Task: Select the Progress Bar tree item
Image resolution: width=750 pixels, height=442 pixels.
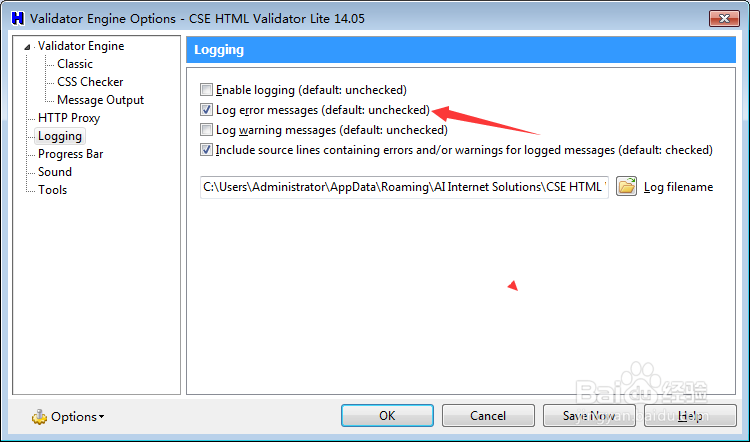Action: tap(70, 154)
